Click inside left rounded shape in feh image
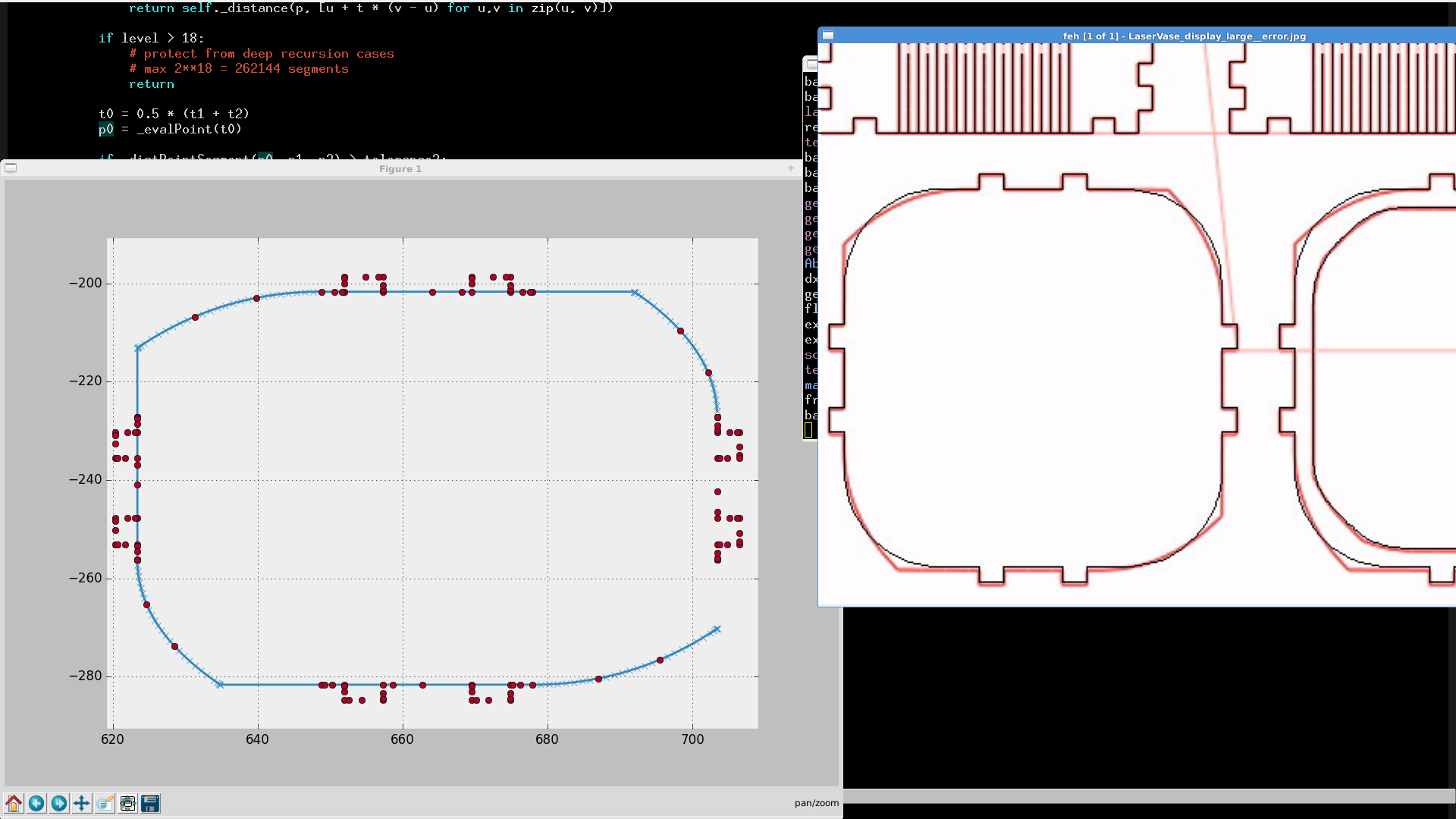 pyautogui.click(x=1031, y=379)
